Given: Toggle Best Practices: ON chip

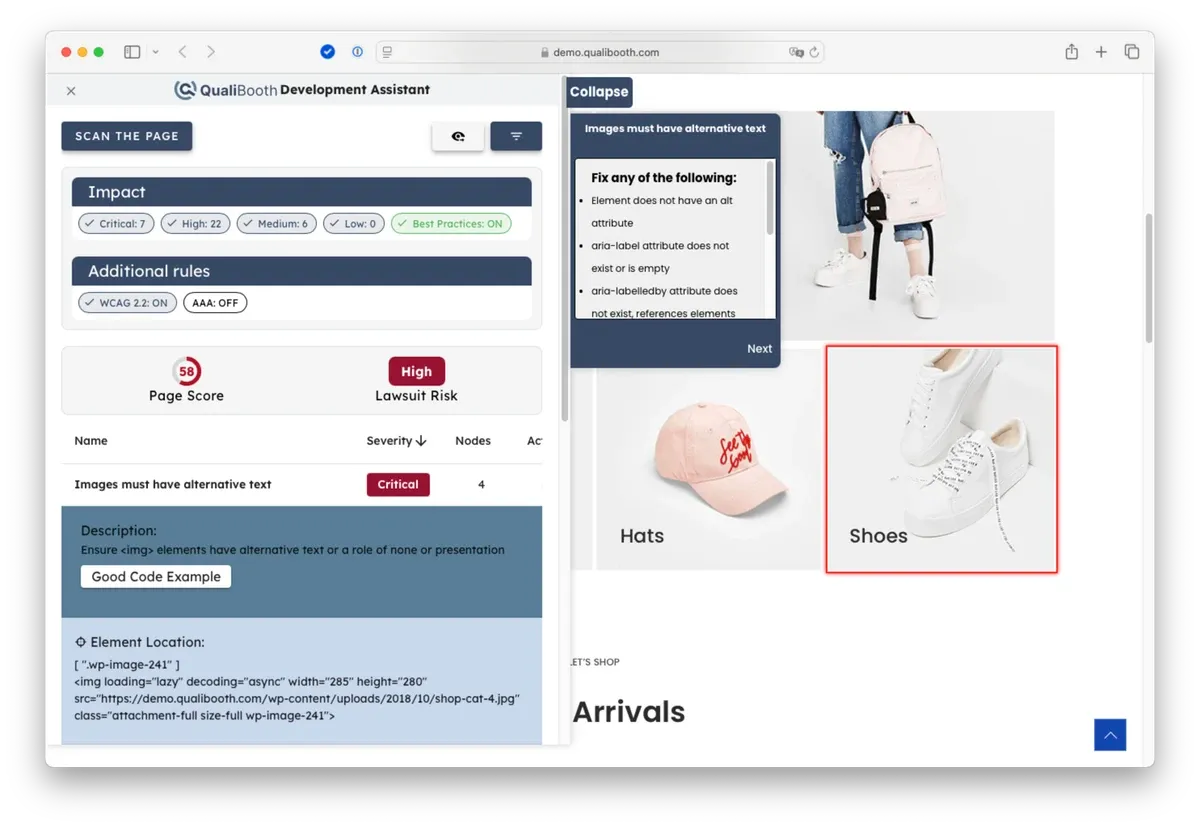Looking at the screenshot, I should point(451,224).
